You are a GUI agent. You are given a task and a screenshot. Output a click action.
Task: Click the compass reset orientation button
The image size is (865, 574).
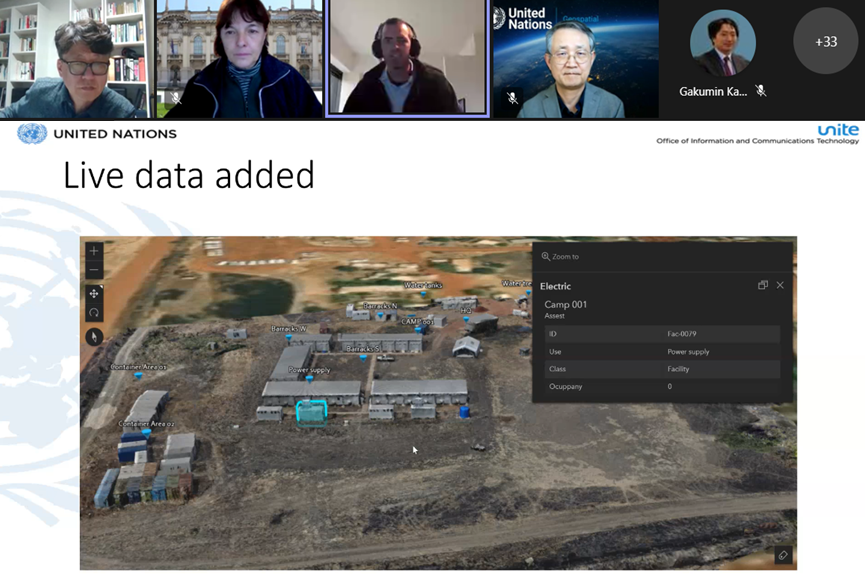coord(94,337)
